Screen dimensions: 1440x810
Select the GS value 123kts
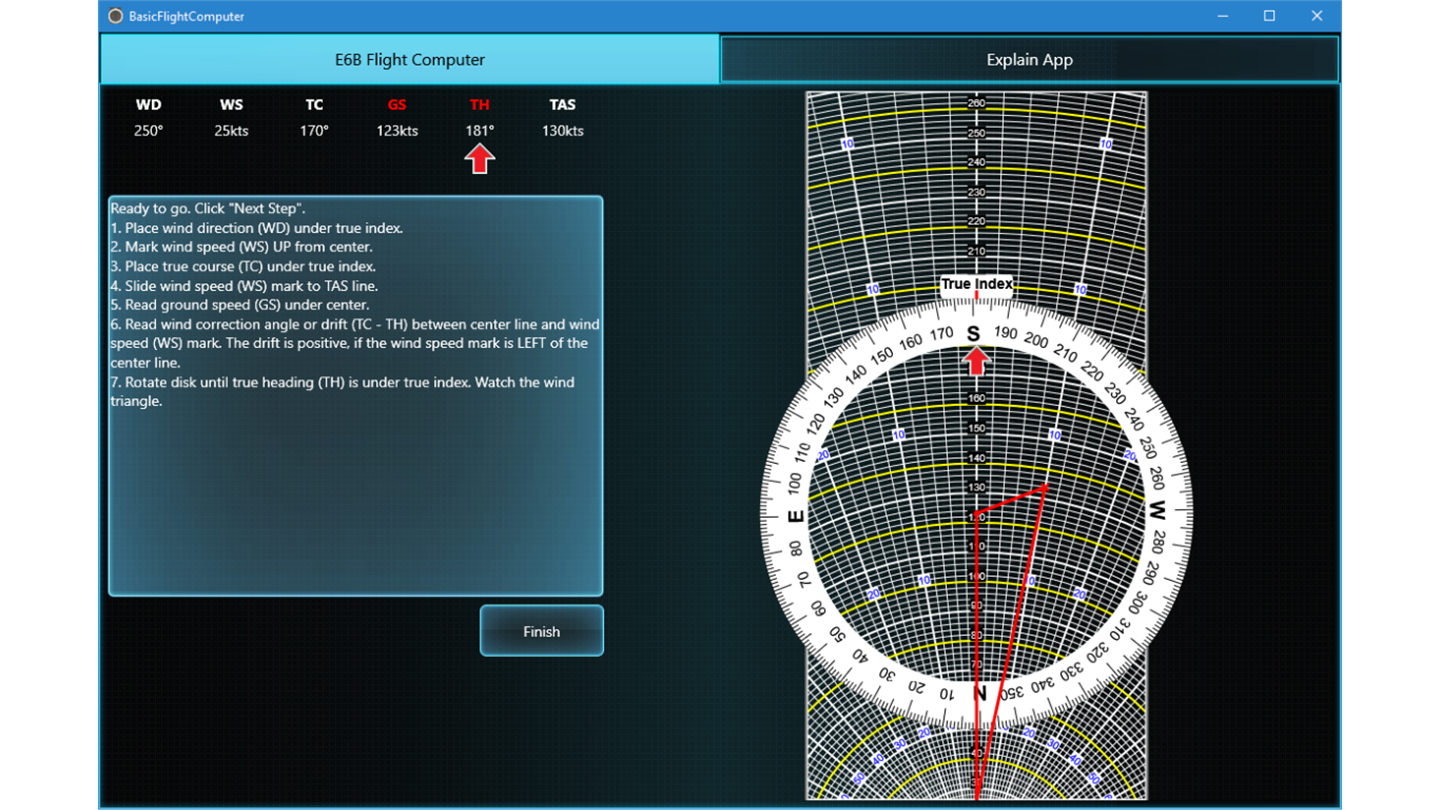(x=397, y=131)
